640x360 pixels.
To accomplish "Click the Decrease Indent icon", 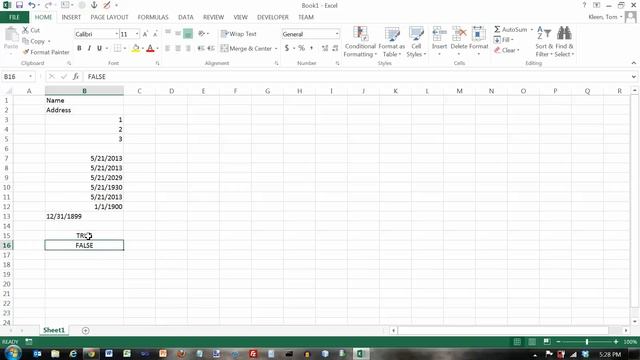I will 200,49.
